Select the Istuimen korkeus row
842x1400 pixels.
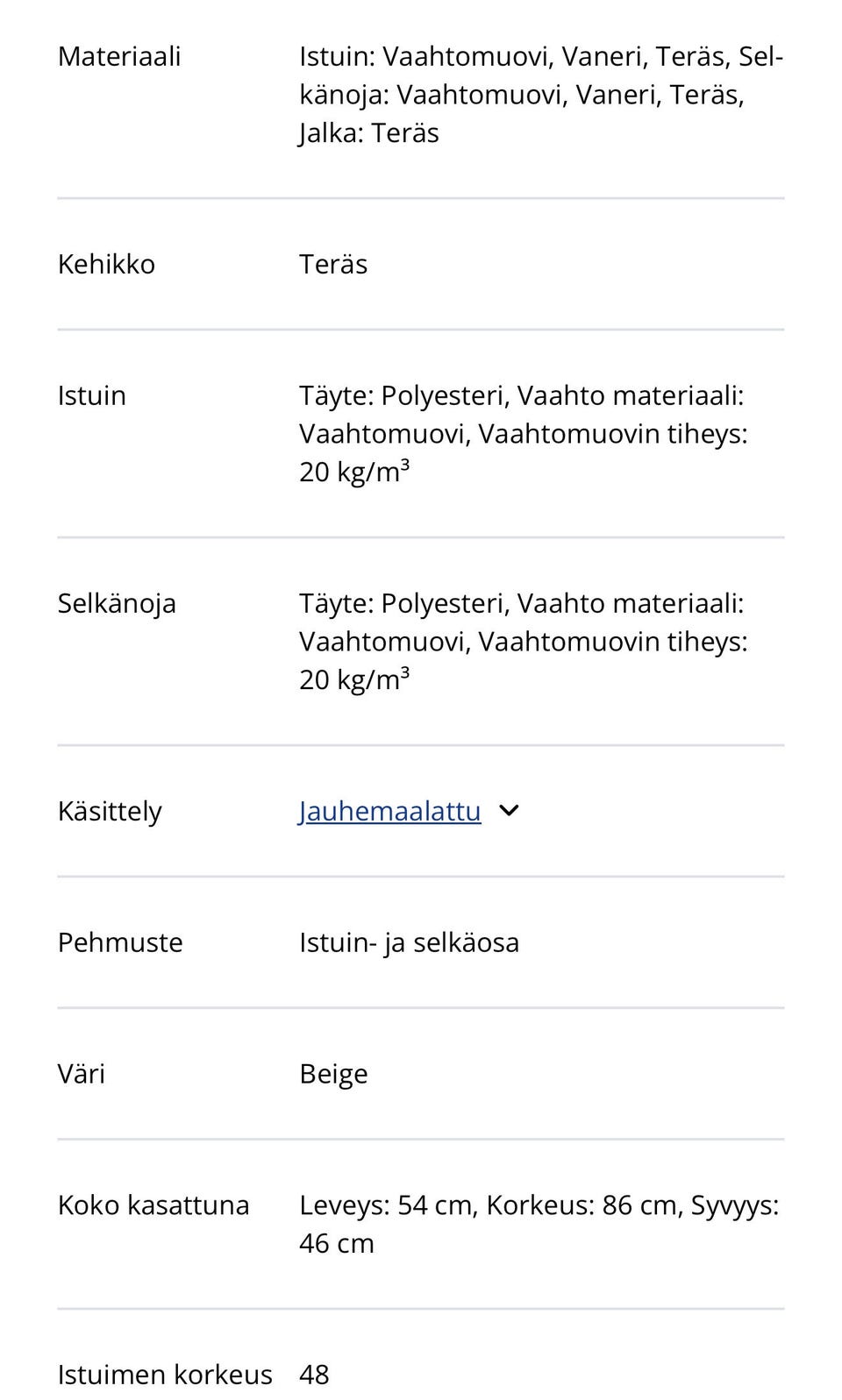164,1375
